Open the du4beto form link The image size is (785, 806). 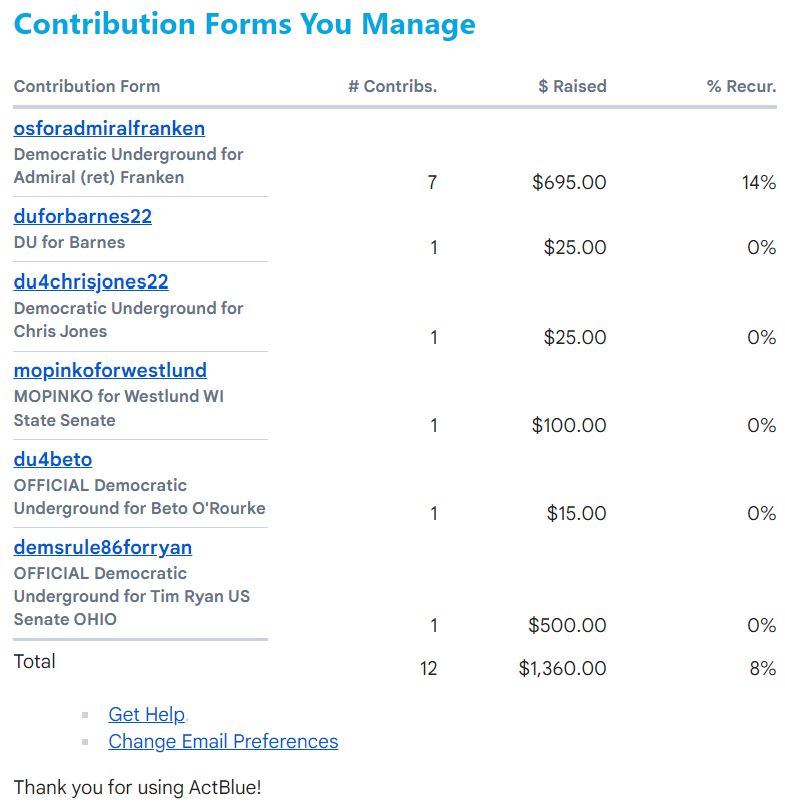[x=53, y=459]
